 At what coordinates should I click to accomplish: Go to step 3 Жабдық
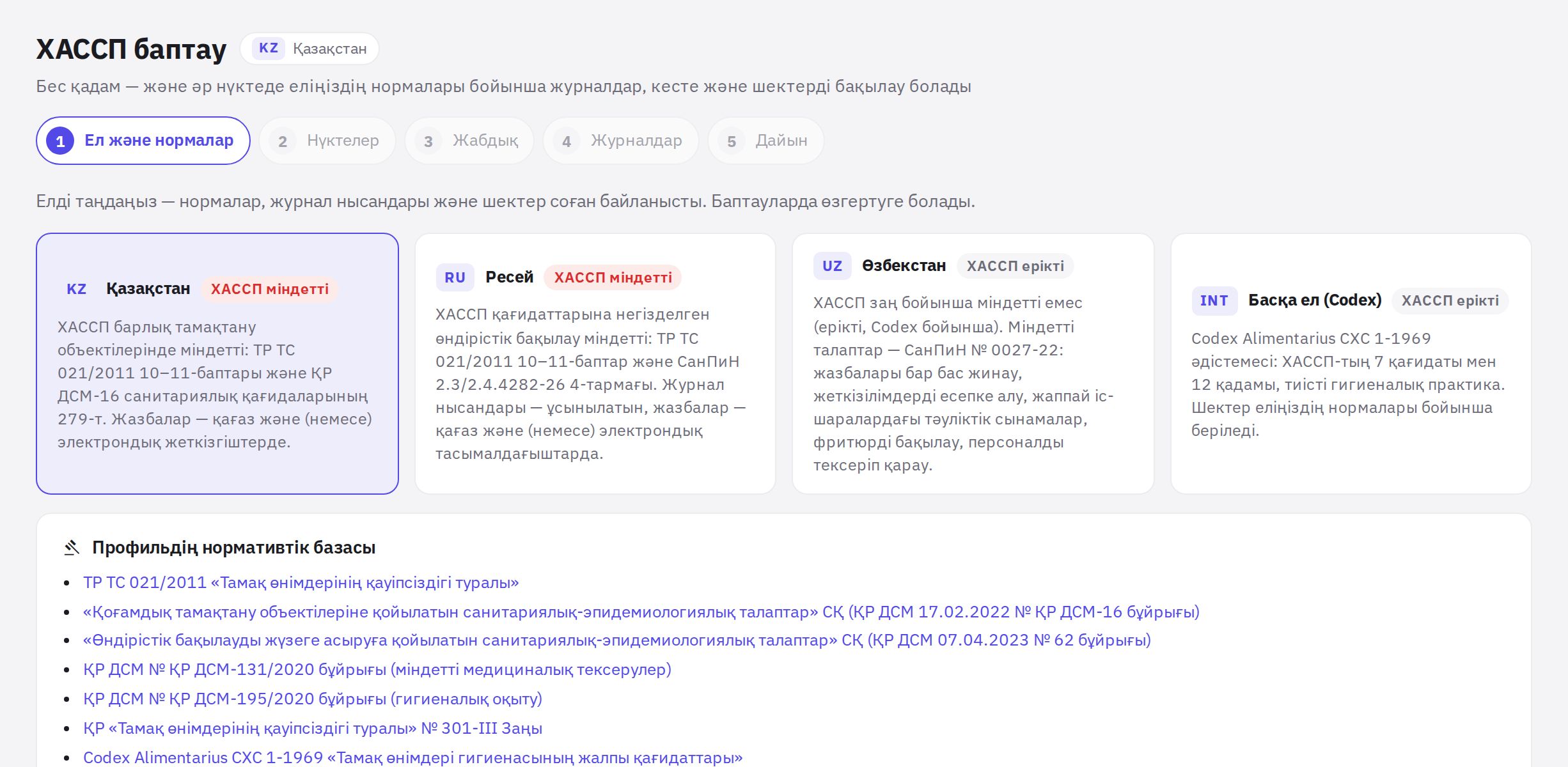click(x=469, y=141)
